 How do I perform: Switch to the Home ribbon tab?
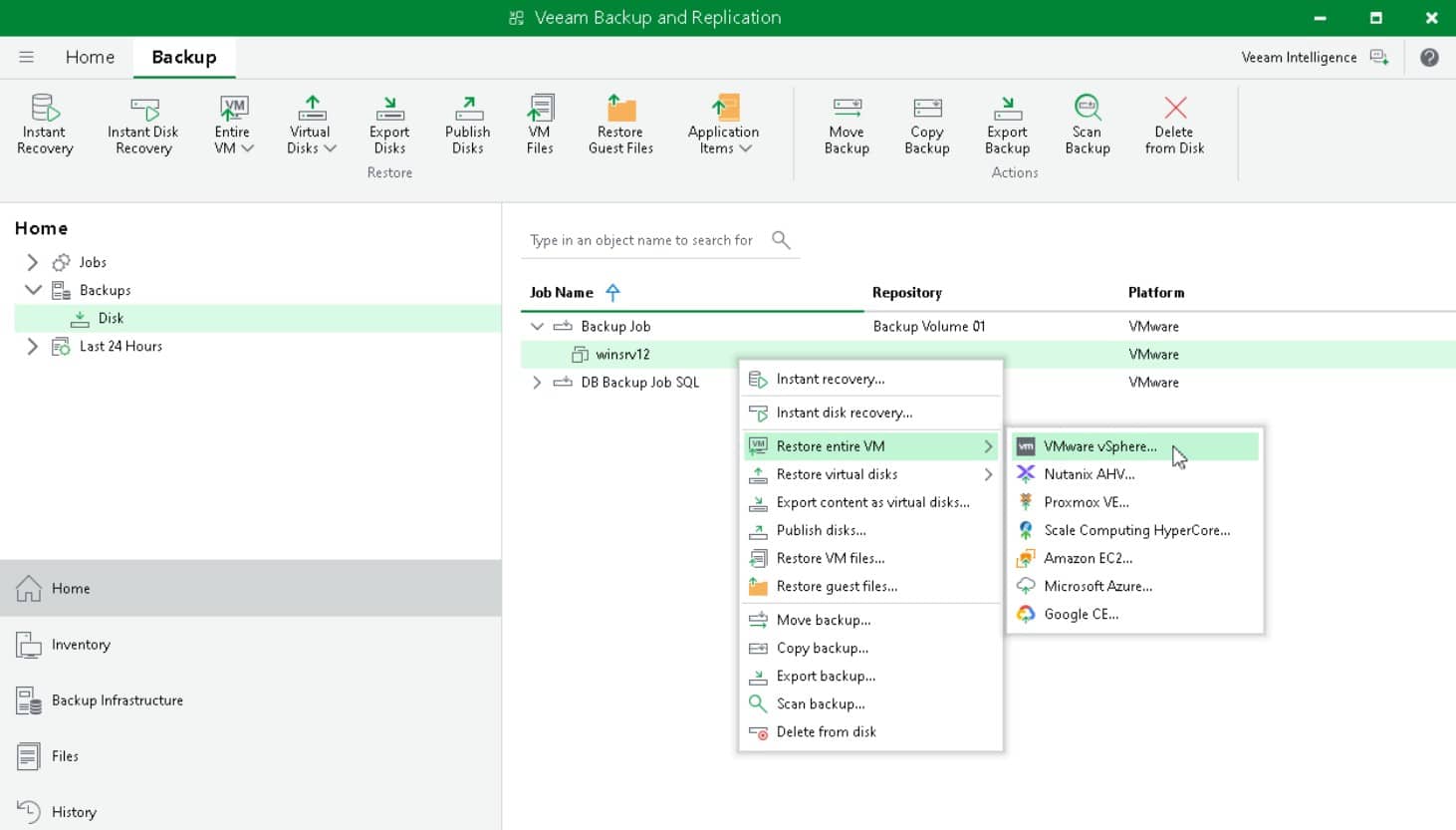90,58
